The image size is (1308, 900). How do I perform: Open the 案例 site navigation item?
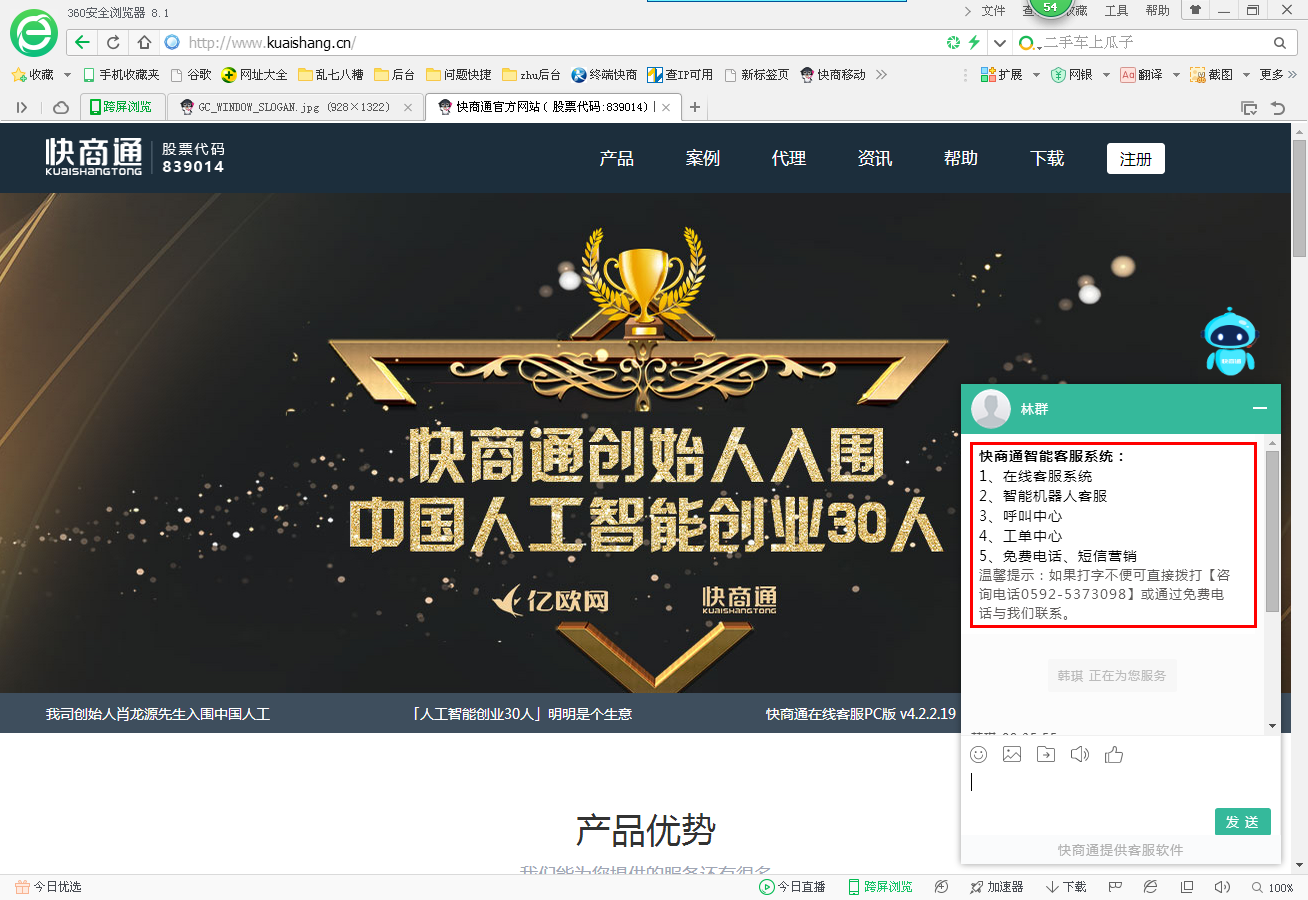pos(703,158)
